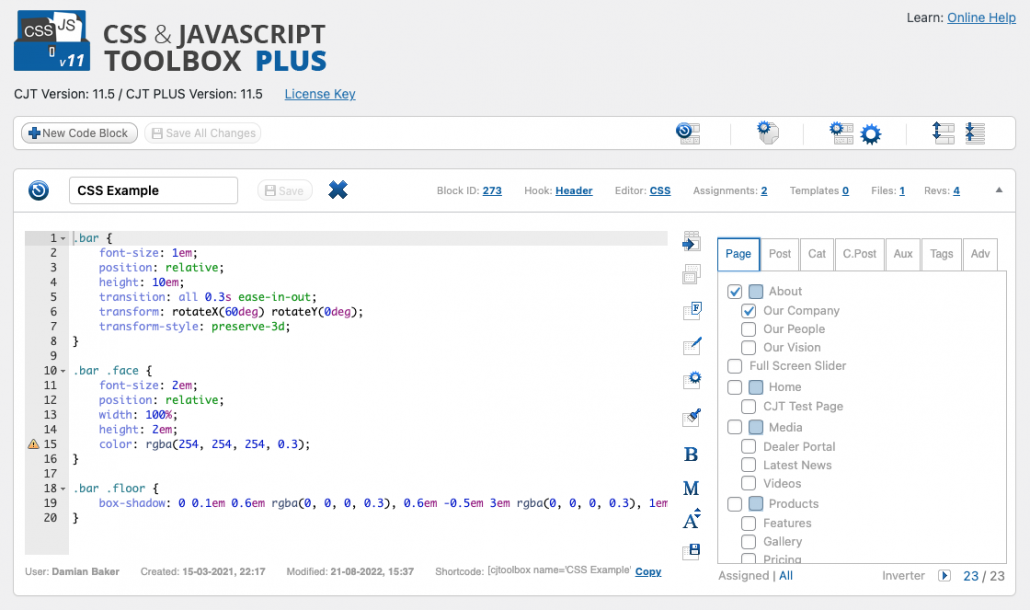The width and height of the screenshot is (1030, 610).
Task: Fold the .bar .floor rule at line 18
Action: [x=63, y=489]
